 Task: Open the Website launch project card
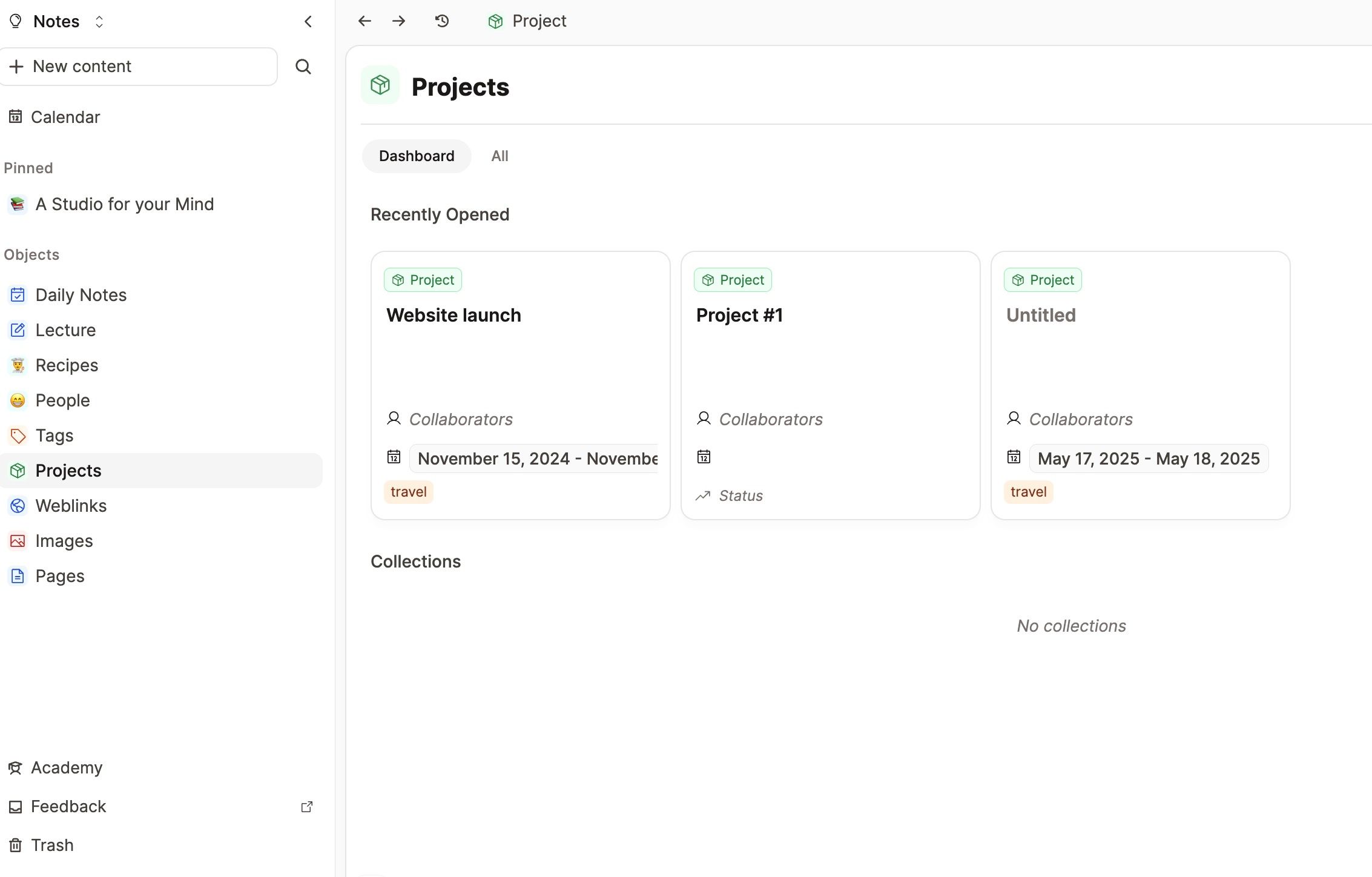(x=453, y=316)
